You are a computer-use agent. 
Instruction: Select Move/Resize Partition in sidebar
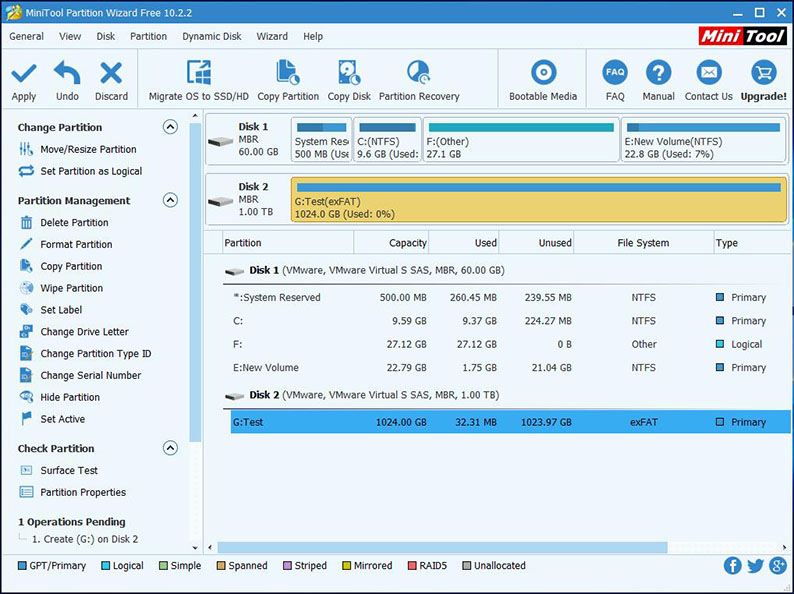pyautogui.click(x=77, y=149)
